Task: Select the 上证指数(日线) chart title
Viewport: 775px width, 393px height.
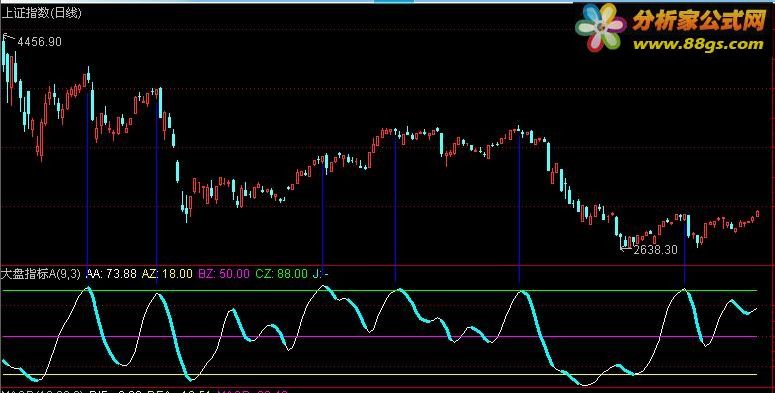Action: (42, 13)
